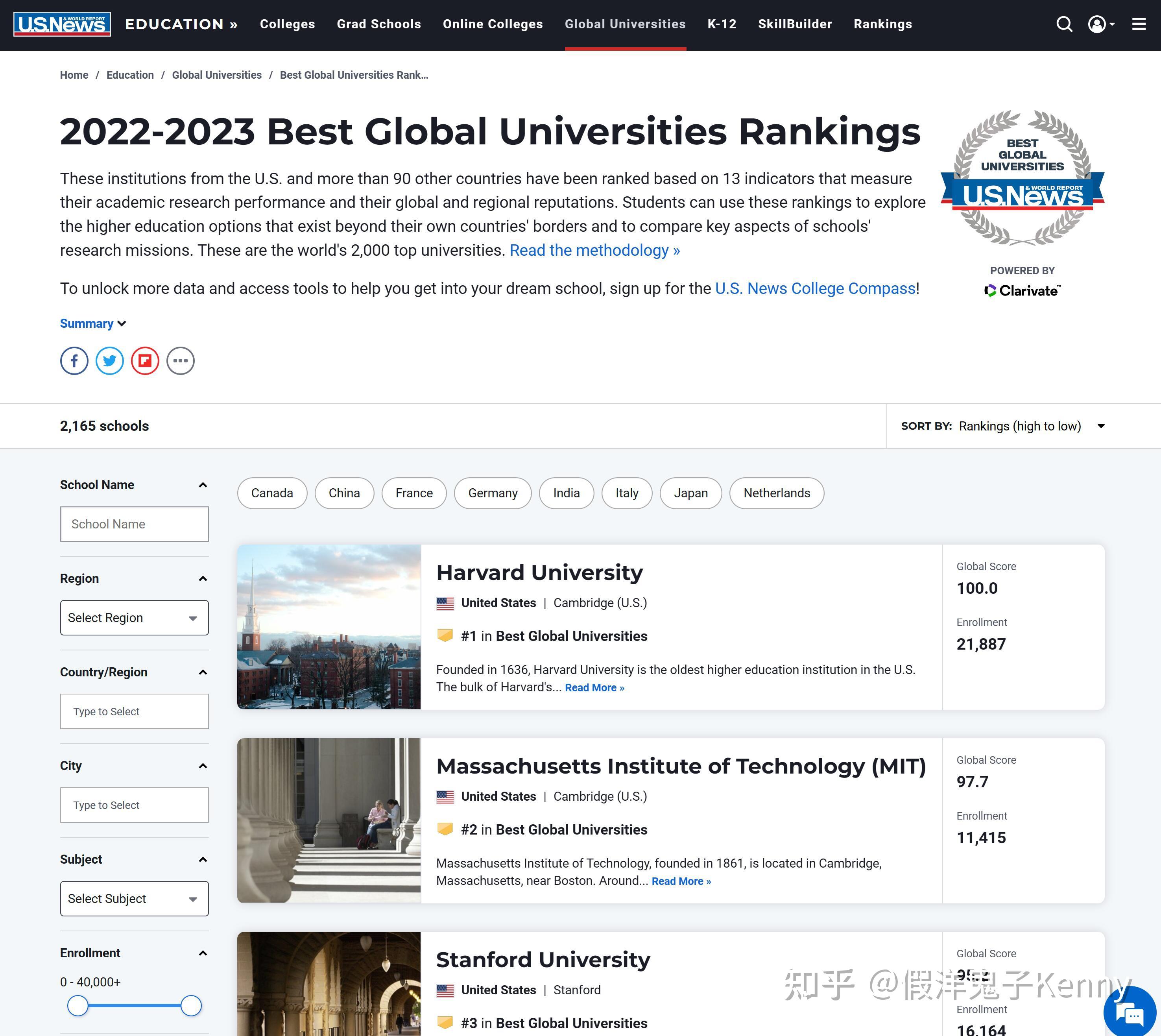Click the user account profile icon
The height and width of the screenshot is (1036, 1161).
point(1096,24)
